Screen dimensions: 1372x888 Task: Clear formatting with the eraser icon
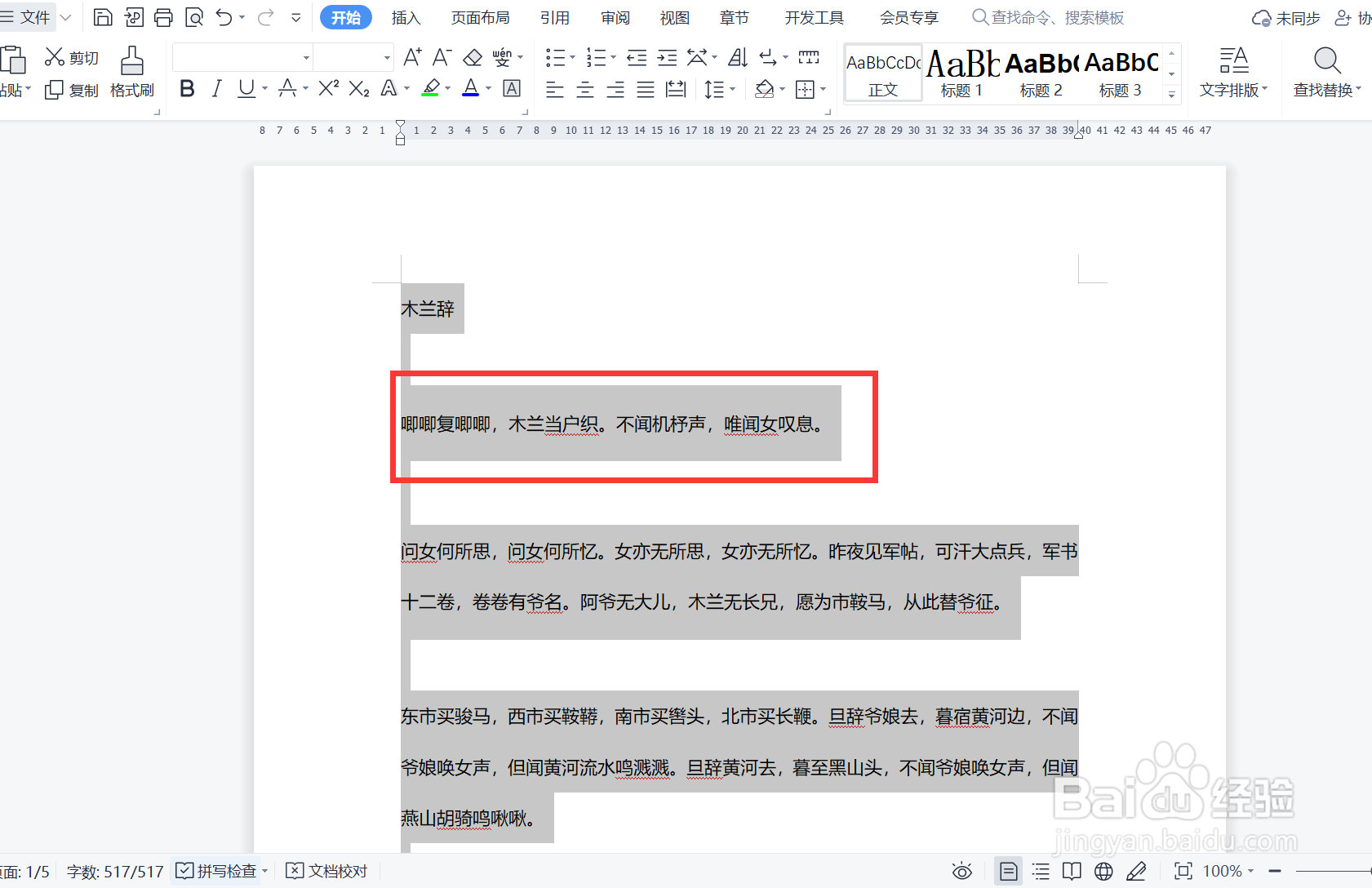(473, 57)
